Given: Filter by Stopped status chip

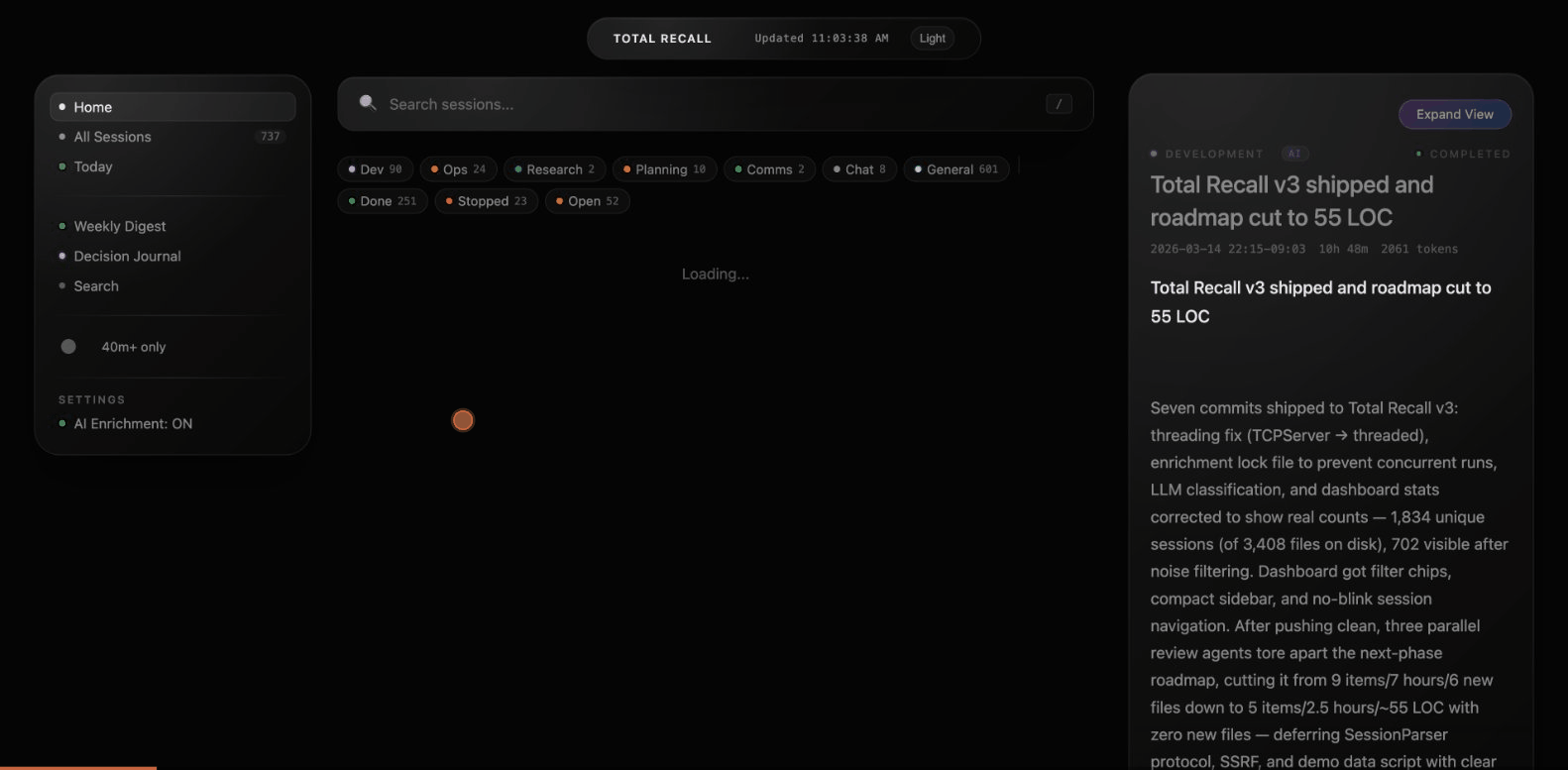Looking at the screenshot, I should (487, 201).
